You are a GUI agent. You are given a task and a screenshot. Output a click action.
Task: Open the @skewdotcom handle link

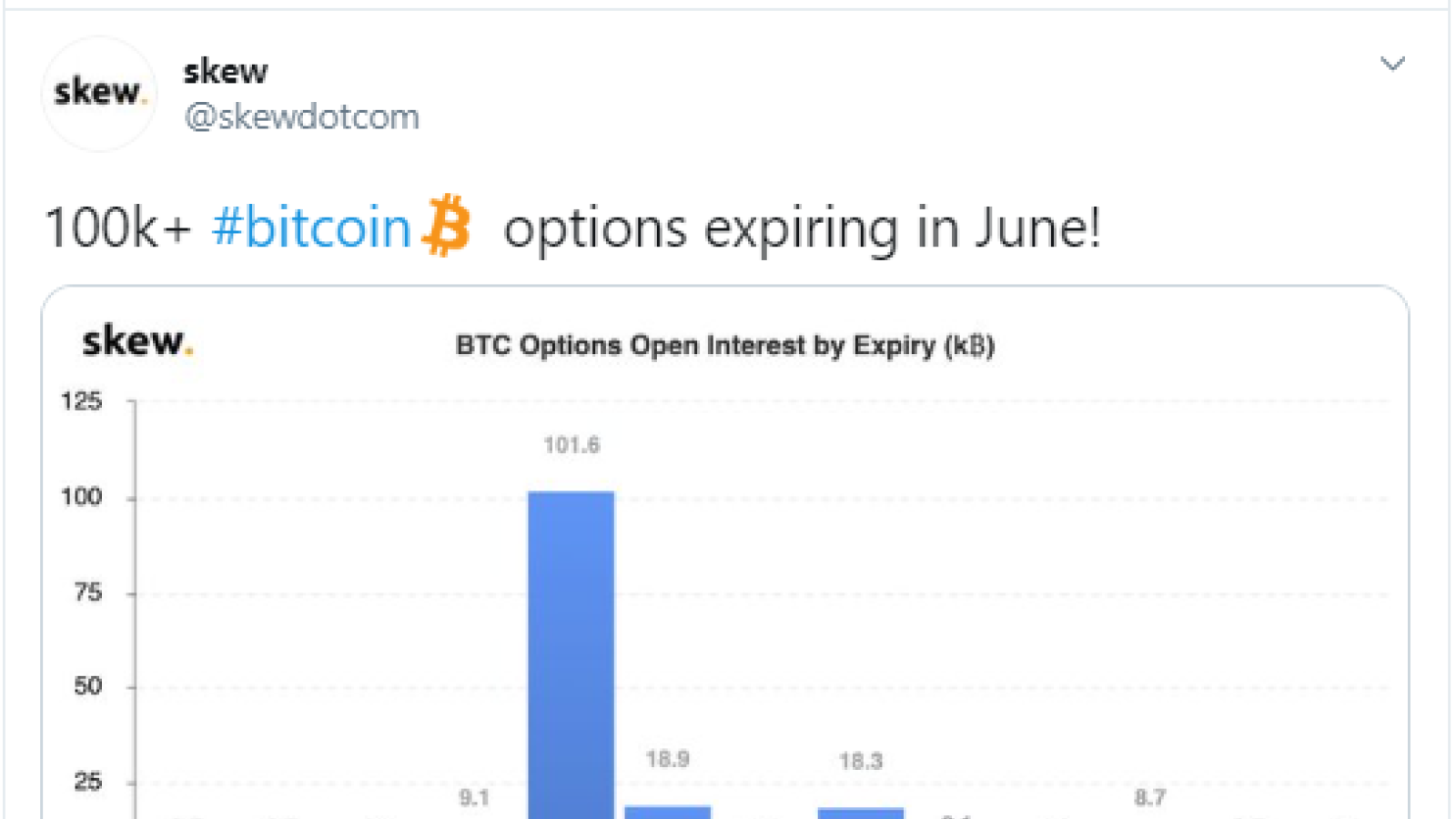[x=302, y=116]
